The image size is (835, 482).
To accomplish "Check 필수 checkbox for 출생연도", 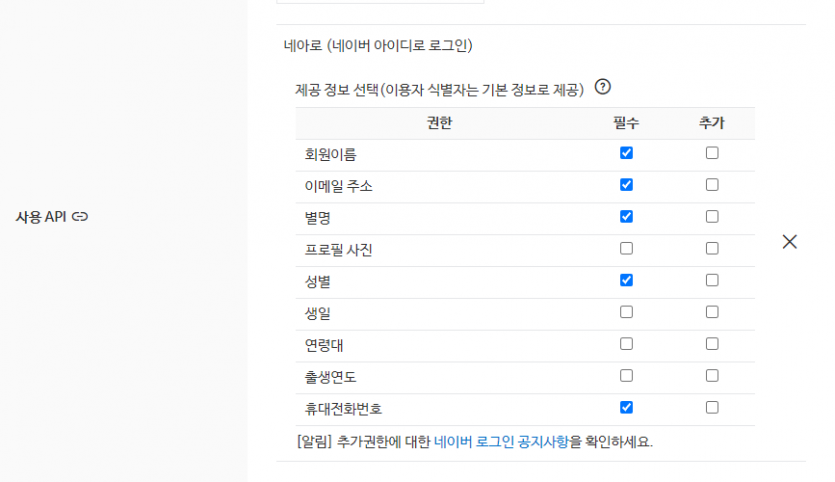I will 626,376.
